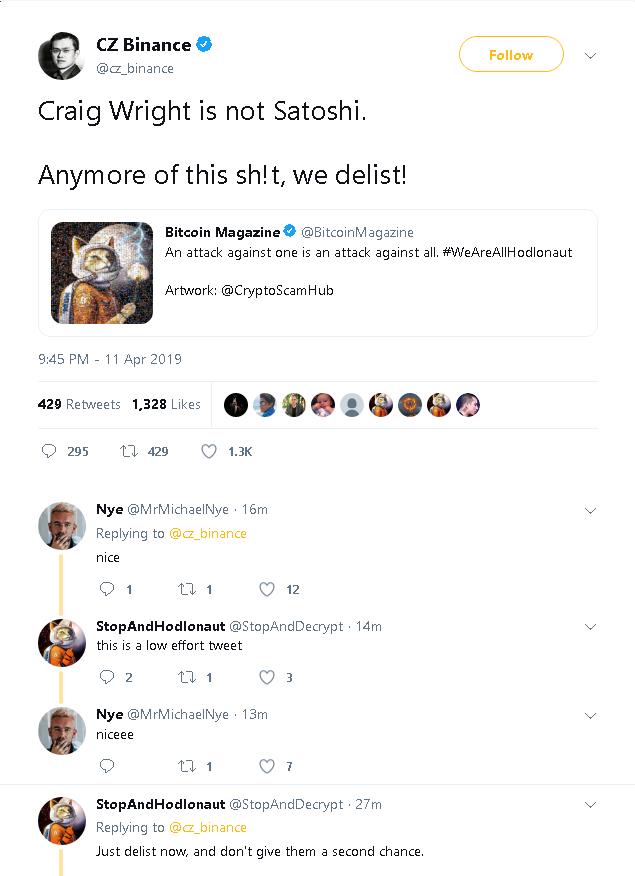This screenshot has width=635, height=876.
Task: Expand options for "Just delist now" reply
Action: [590, 804]
